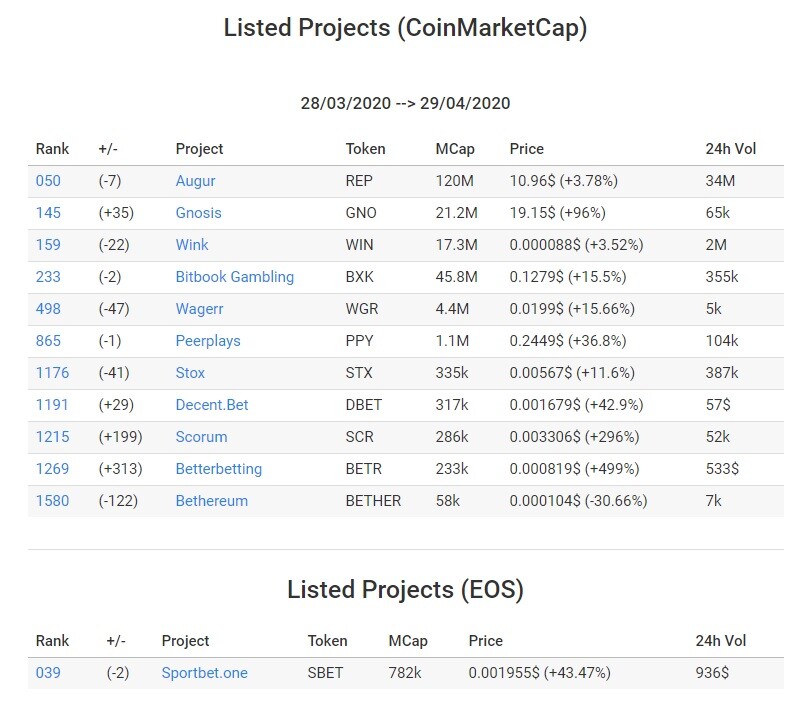Click the 936$ volume value

coord(712,673)
